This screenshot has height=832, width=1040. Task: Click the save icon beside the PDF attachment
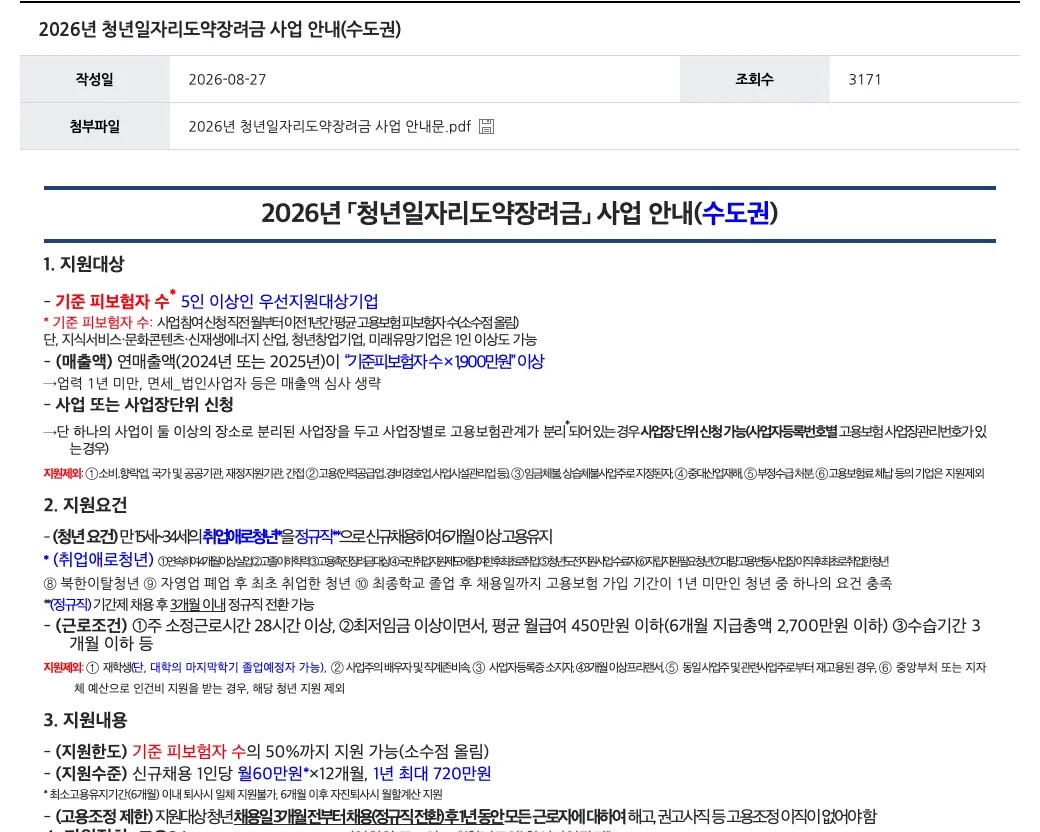[486, 126]
